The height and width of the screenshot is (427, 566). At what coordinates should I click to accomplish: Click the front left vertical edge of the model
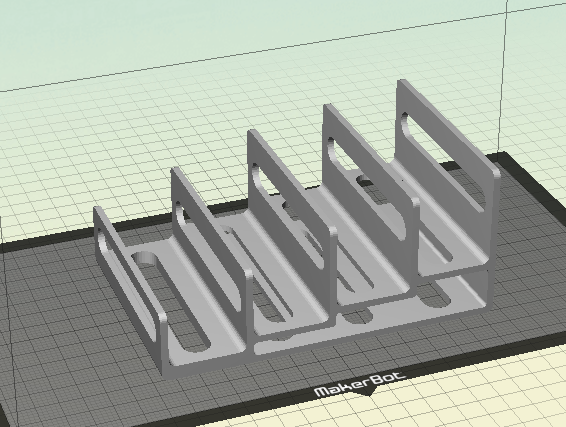point(165,347)
